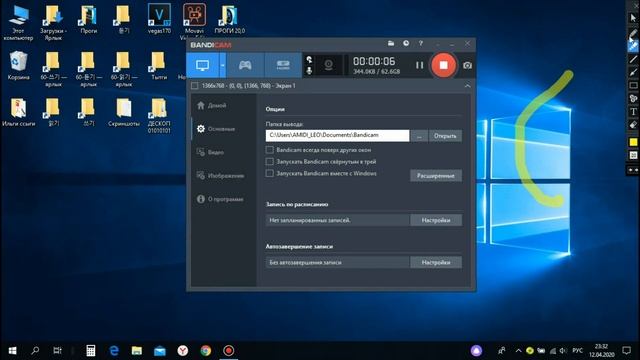The image size is (640, 360).
Task: Switch to game recording mode
Action: pos(245,65)
